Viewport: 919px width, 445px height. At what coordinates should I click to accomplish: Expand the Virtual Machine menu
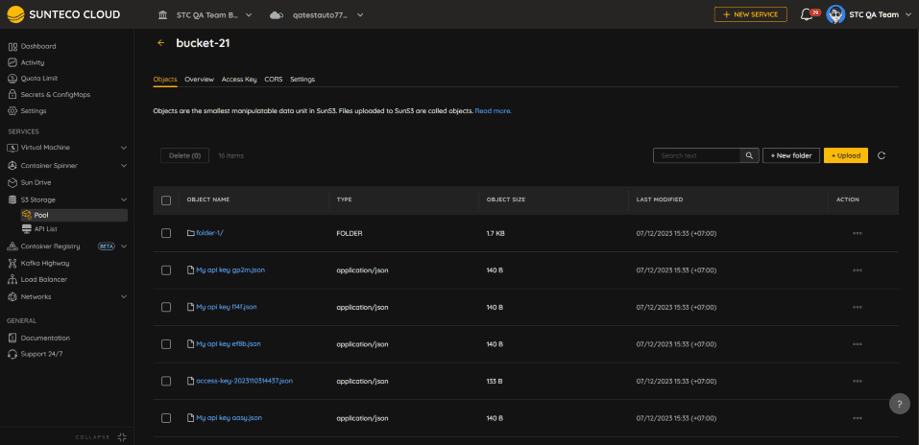coord(124,147)
